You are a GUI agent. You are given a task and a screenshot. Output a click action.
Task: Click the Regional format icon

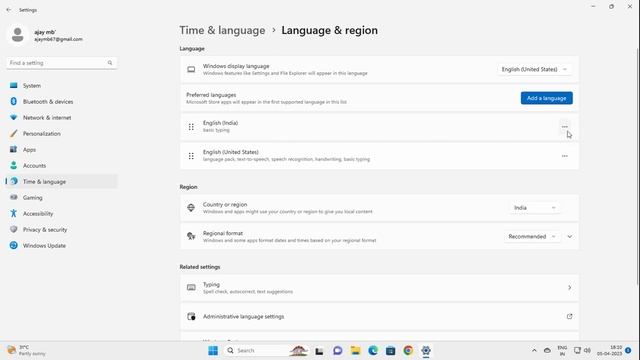(x=191, y=236)
